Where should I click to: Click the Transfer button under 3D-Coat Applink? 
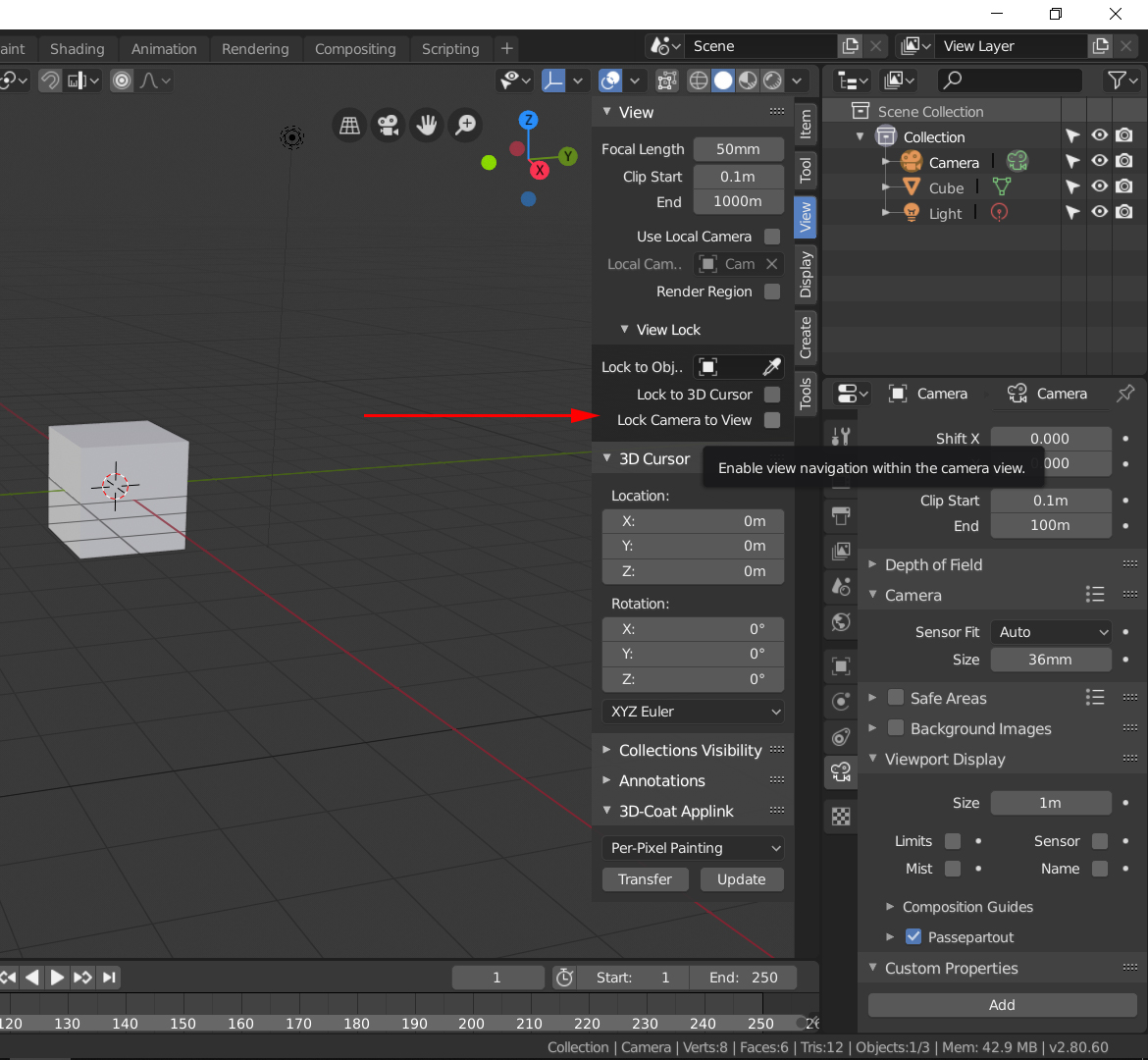[645, 878]
